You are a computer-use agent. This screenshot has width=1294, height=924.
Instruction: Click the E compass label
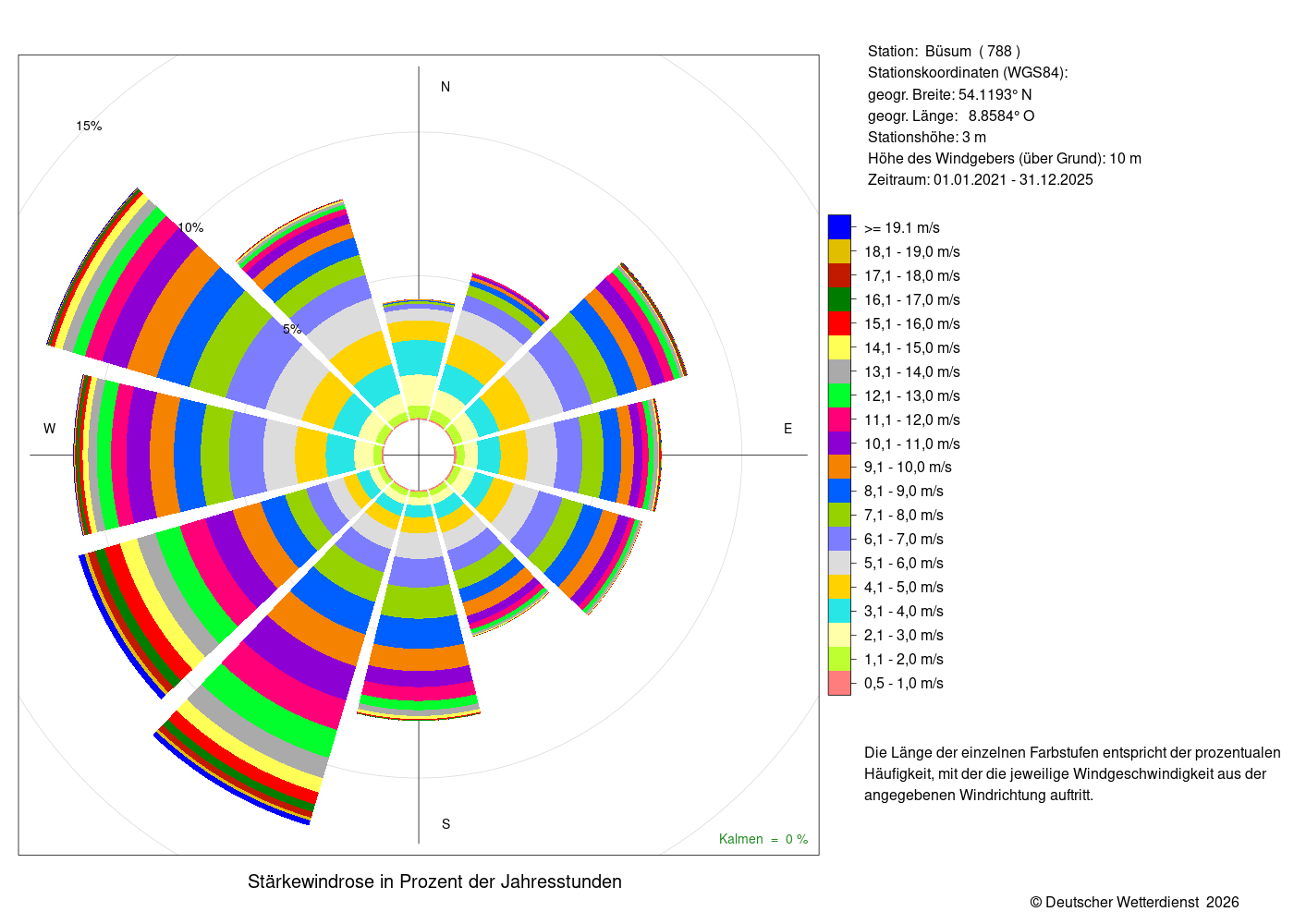tap(788, 429)
